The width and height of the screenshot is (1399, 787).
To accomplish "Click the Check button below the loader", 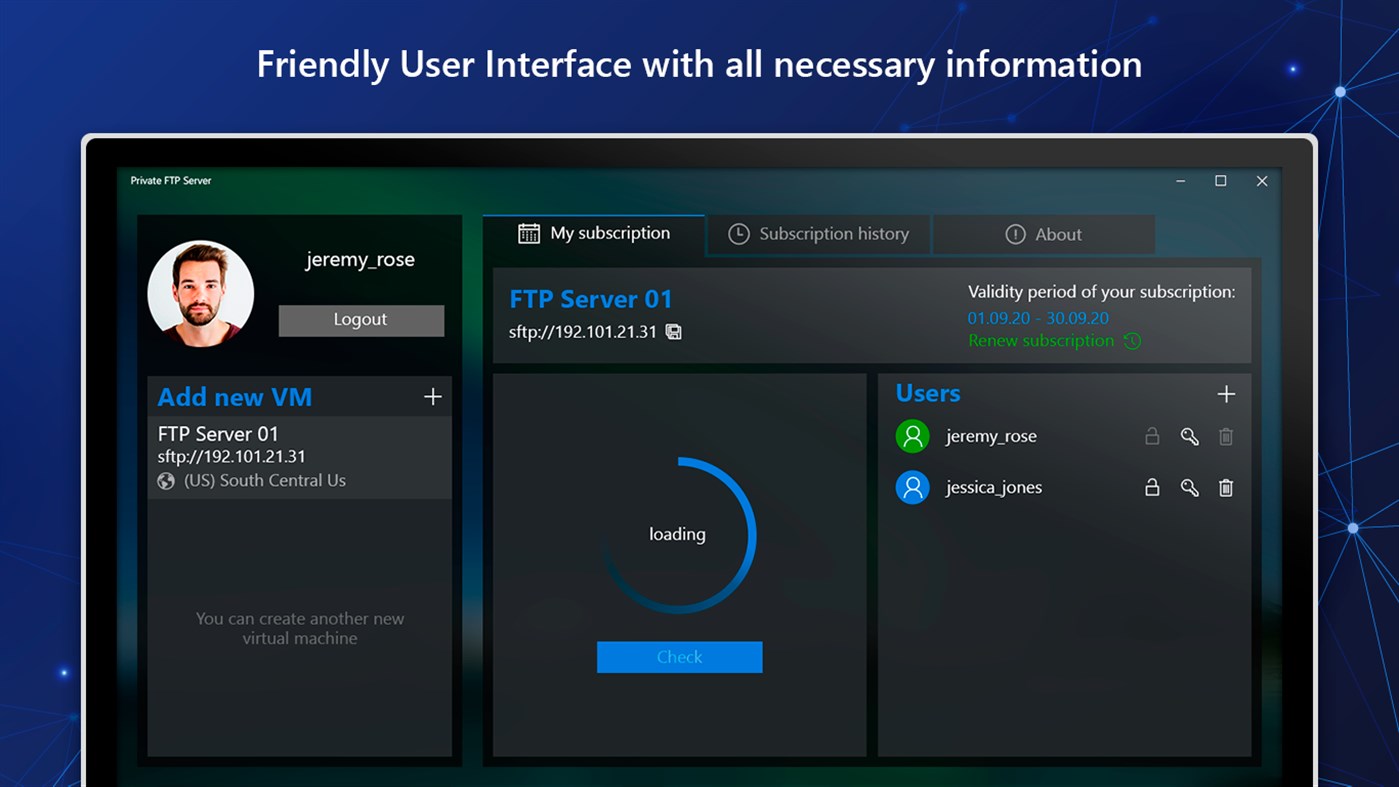I will click(x=679, y=657).
